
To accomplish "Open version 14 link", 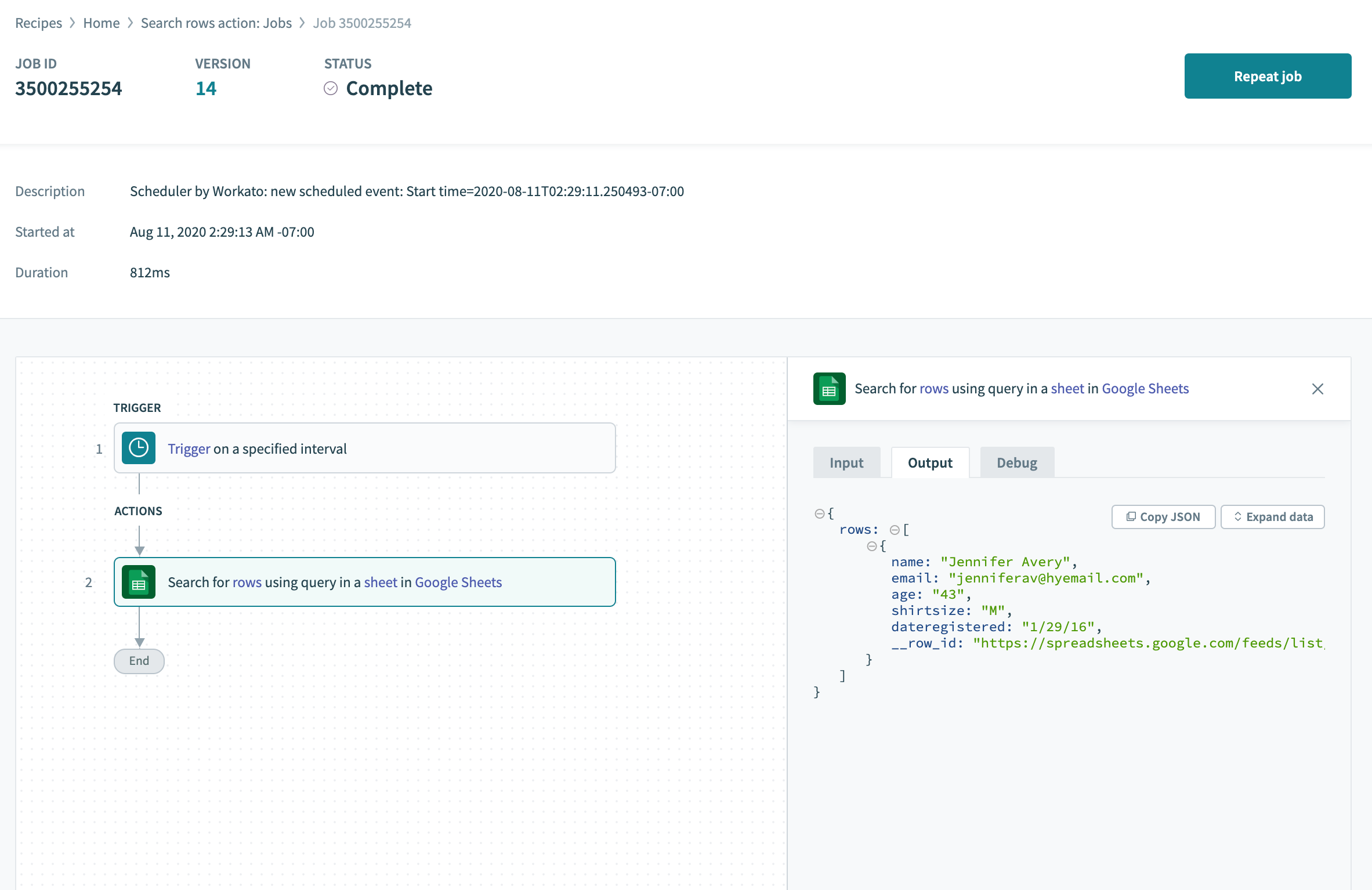I will click(205, 88).
